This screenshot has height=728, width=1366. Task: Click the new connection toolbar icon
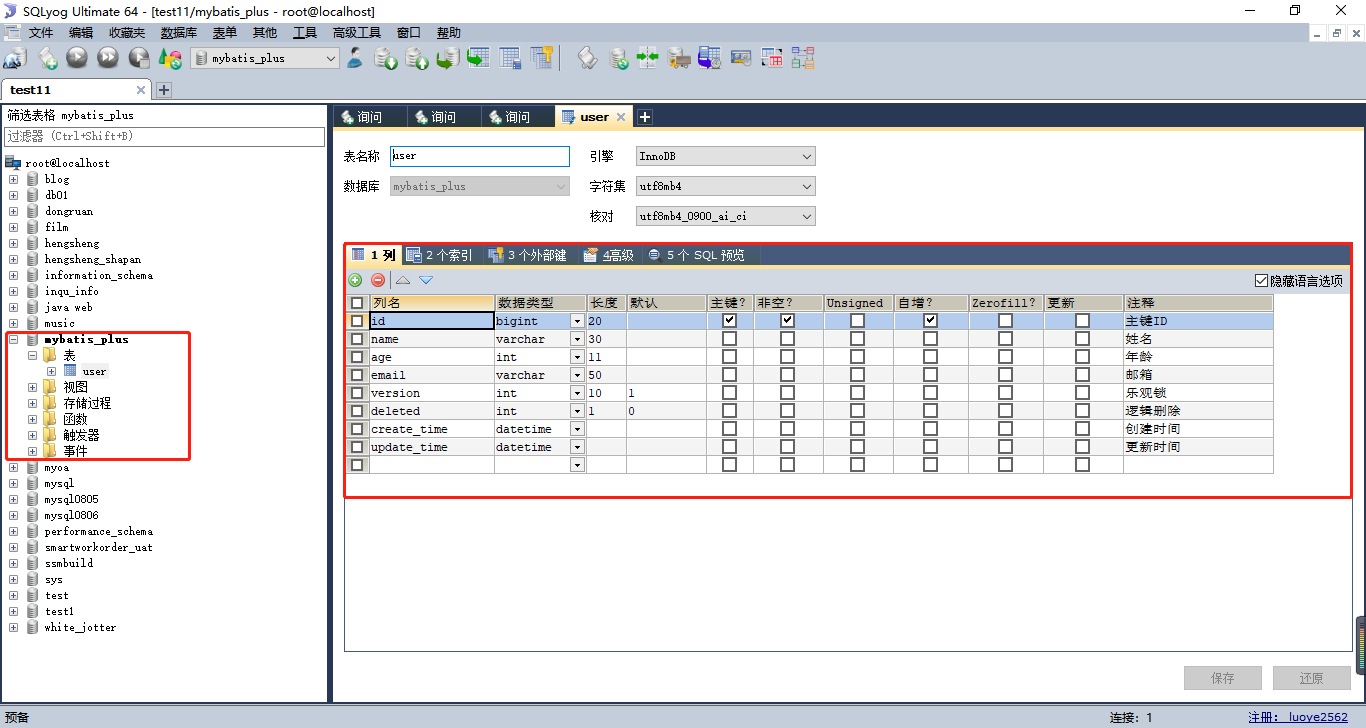(14, 58)
